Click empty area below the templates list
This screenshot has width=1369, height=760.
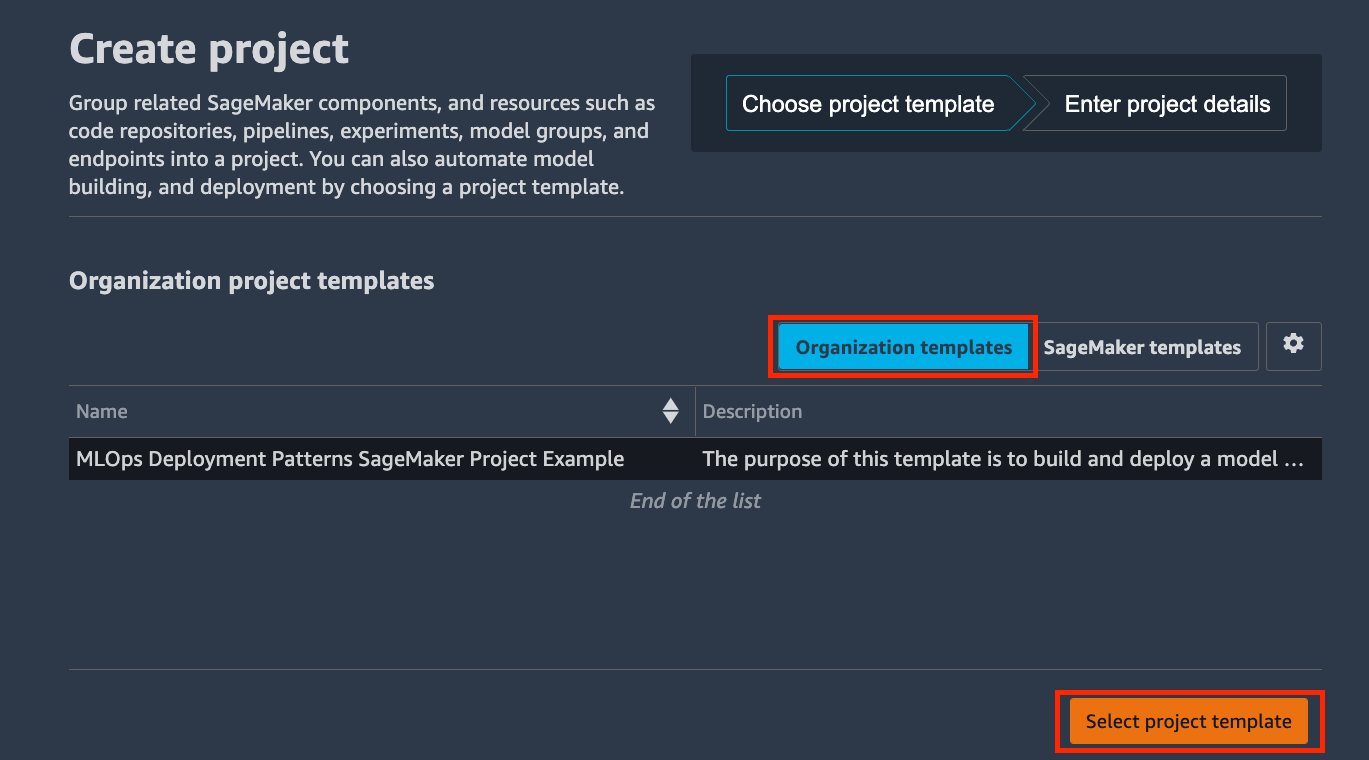(x=695, y=590)
